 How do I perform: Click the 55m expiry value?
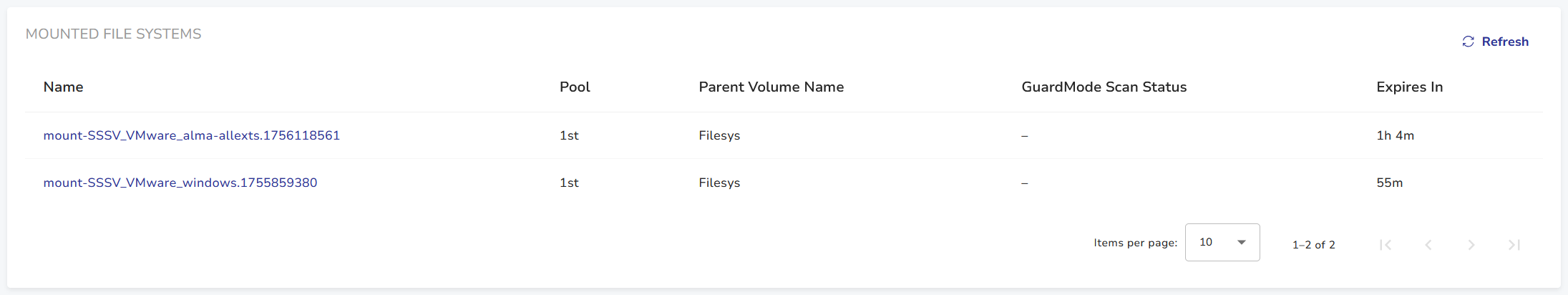(1389, 183)
